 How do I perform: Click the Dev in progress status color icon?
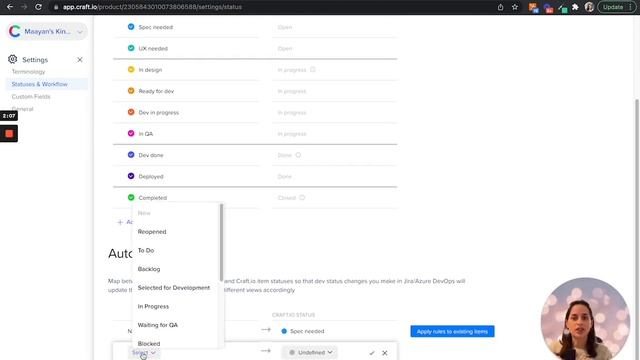[x=131, y=112]
